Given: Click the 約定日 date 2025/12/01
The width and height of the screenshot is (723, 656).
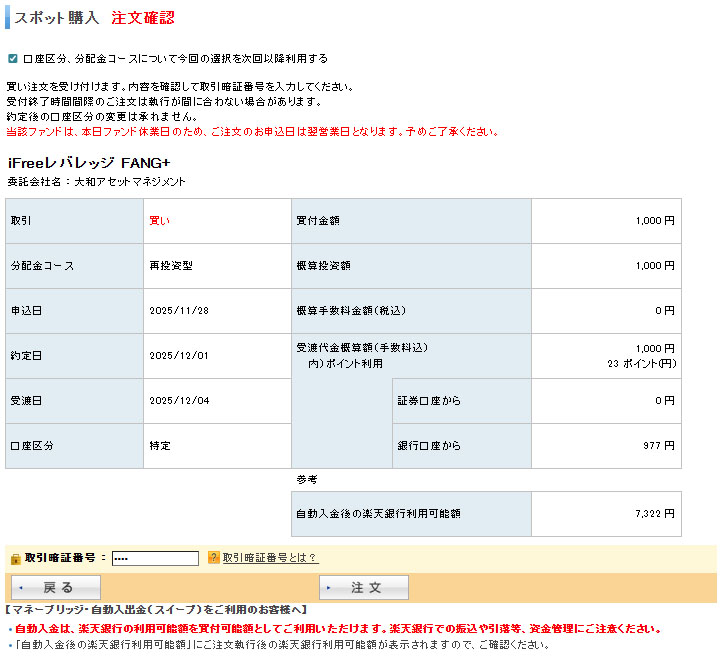Looking at the screenshot, I should 179,356.
